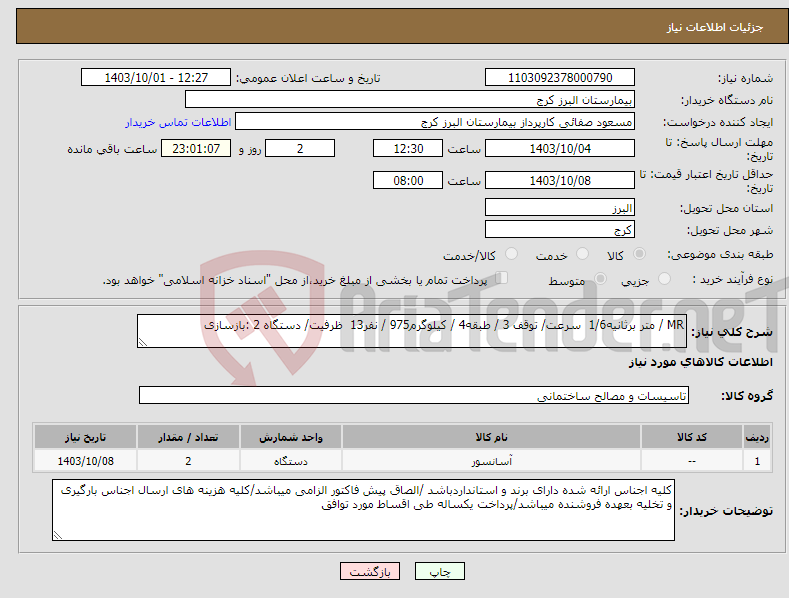Click the شرح کلی نیاز text area
The image size is (789, 598).
pos(412,331)
